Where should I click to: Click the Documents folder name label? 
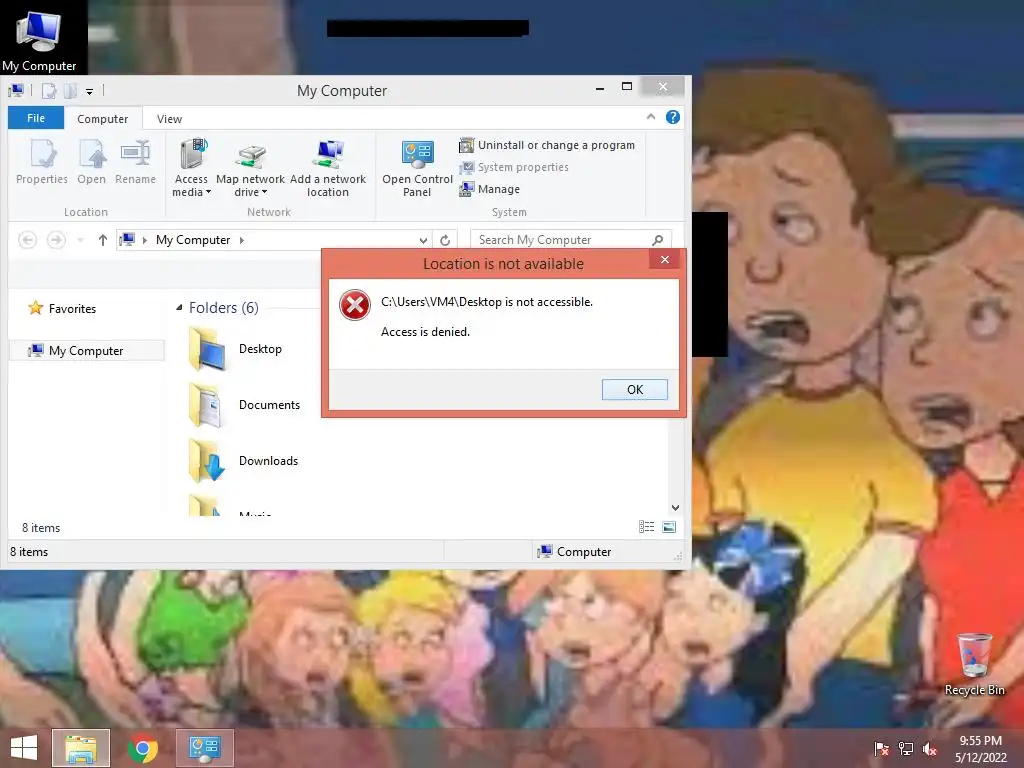click(x=269, y=405)
